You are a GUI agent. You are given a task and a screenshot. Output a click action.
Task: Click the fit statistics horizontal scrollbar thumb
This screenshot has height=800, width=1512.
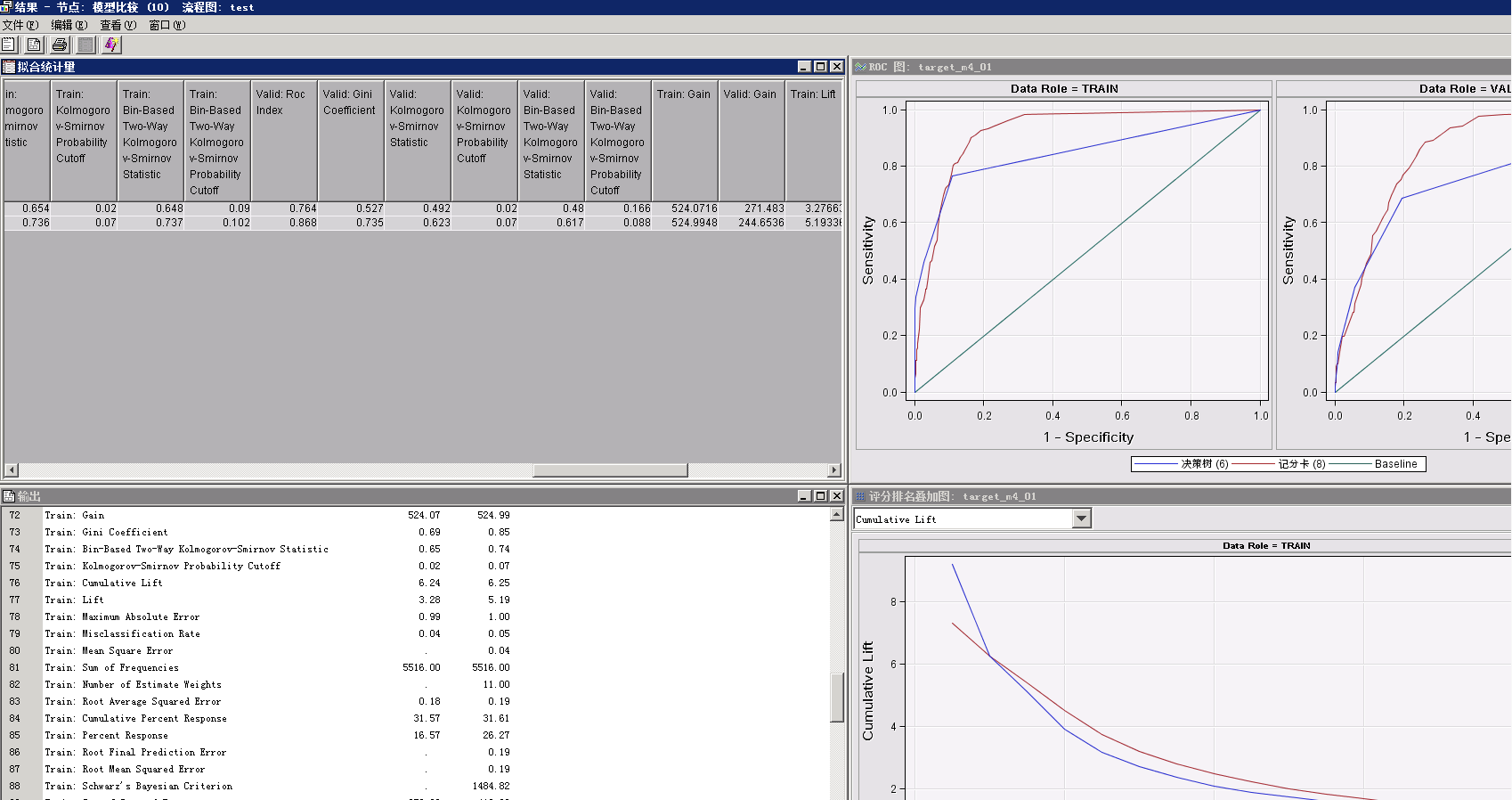(x=610, y=470)
